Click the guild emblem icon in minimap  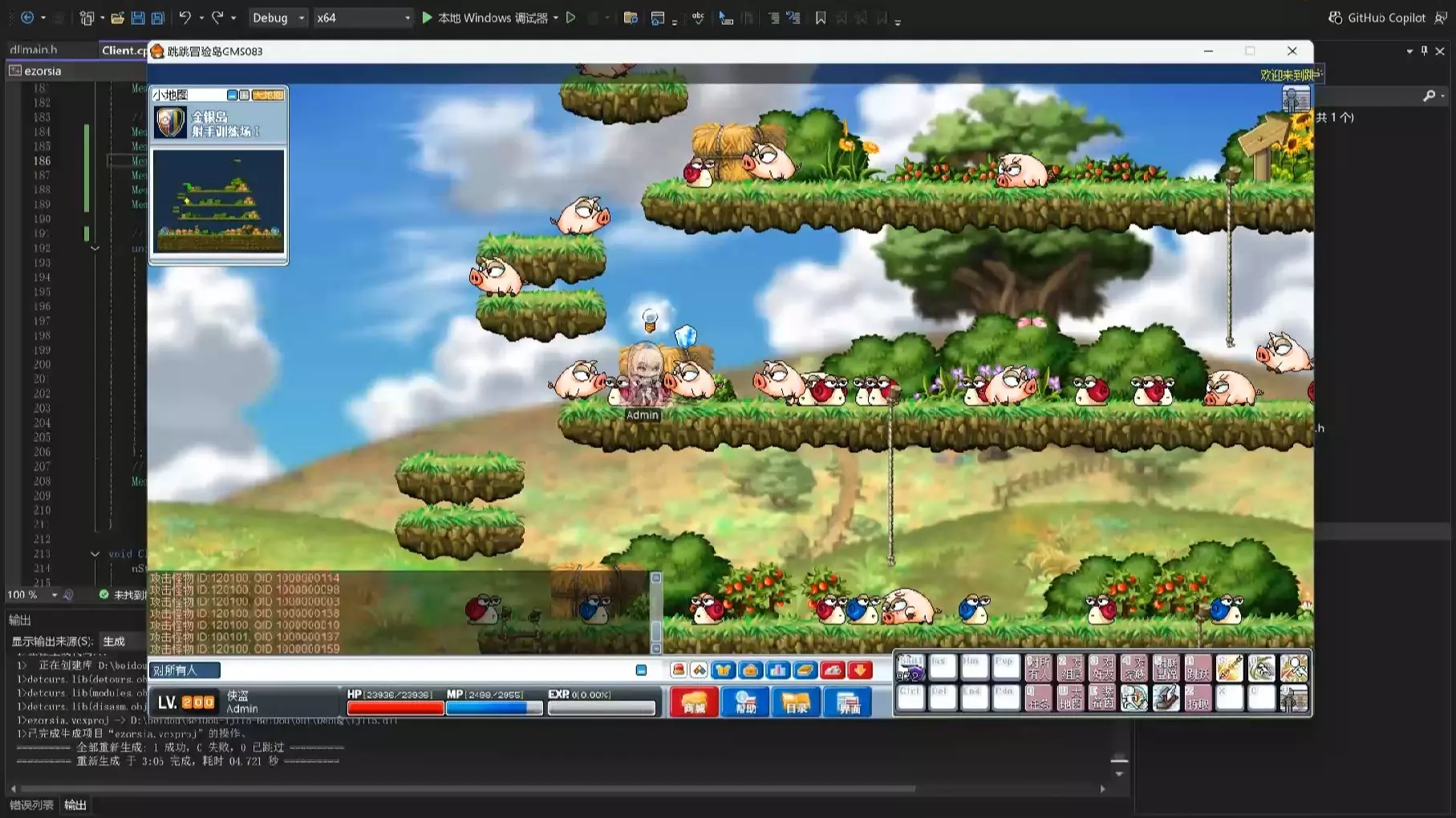coord(170,123)
